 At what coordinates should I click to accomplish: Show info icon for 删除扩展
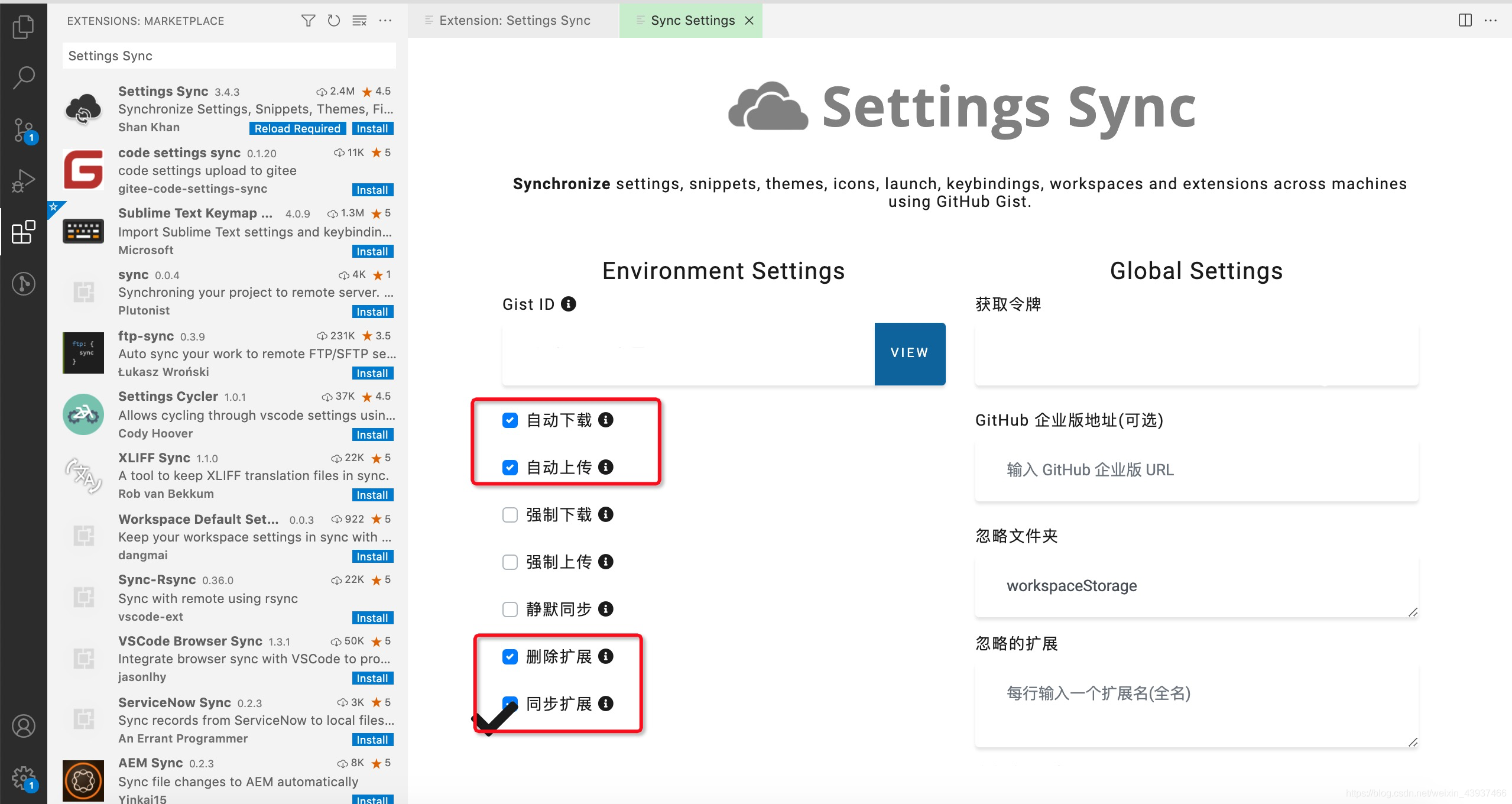coord(606,656)
